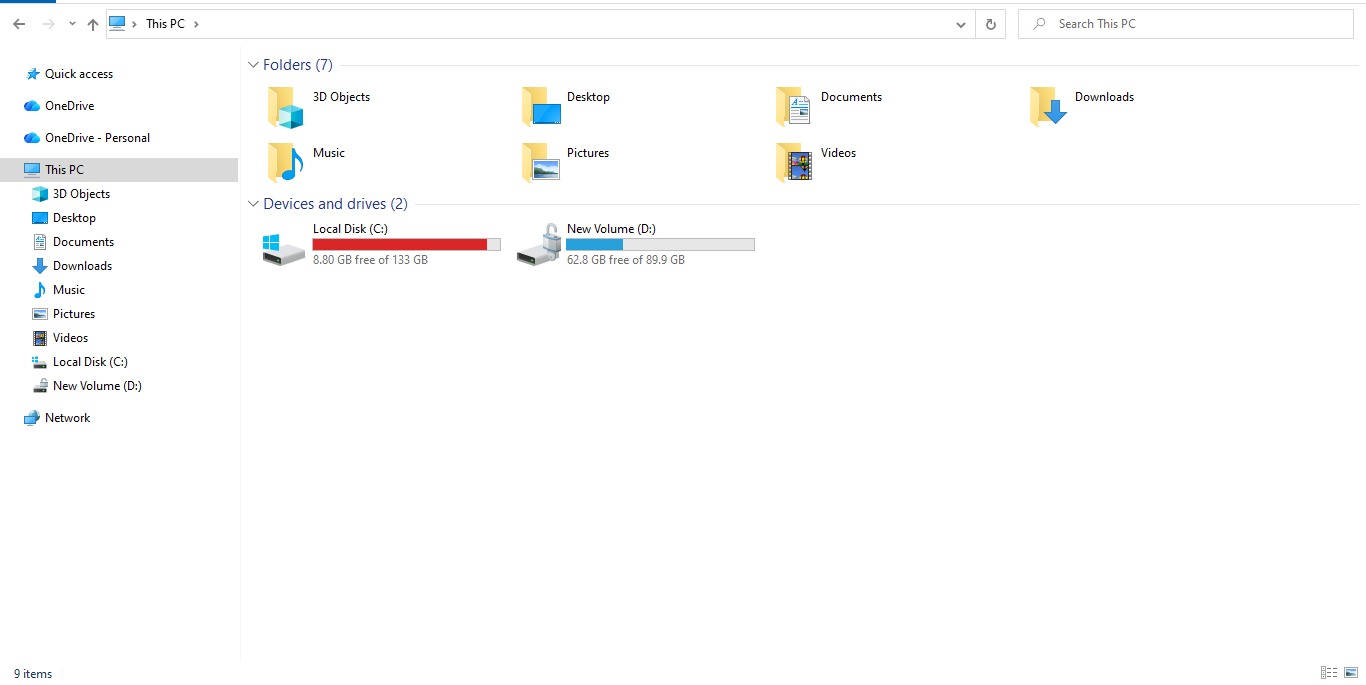Open the address bar history dropdown
This screenshot has height=685, width=1366.
[x=960, y=24]
